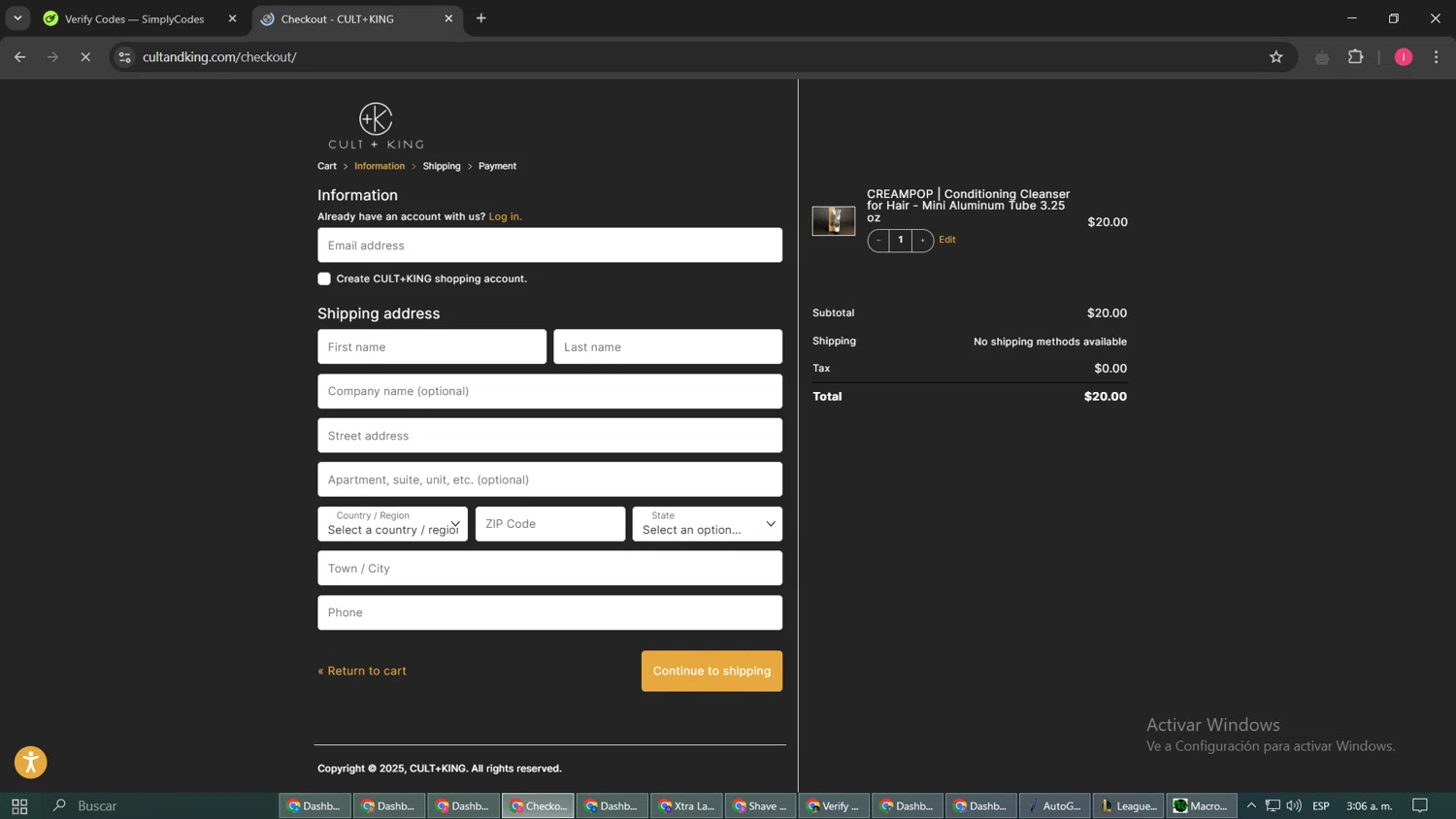The height and width of the screenshot is (819, 1456).
Task: Click the 3:06 a. m. clock
Action: 1370,805
